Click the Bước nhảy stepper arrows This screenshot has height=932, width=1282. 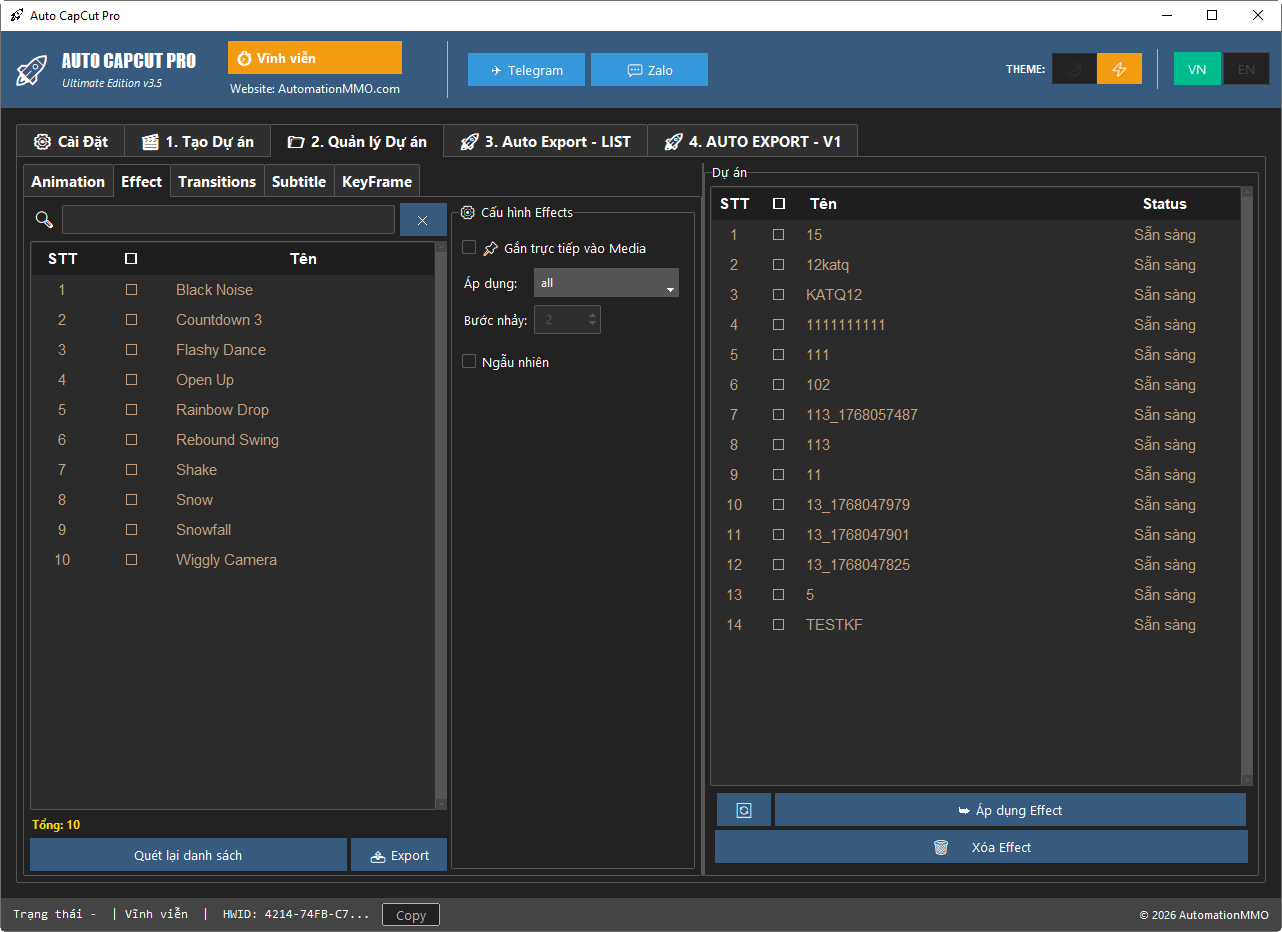pyautogui.click(x=593, y=320)
